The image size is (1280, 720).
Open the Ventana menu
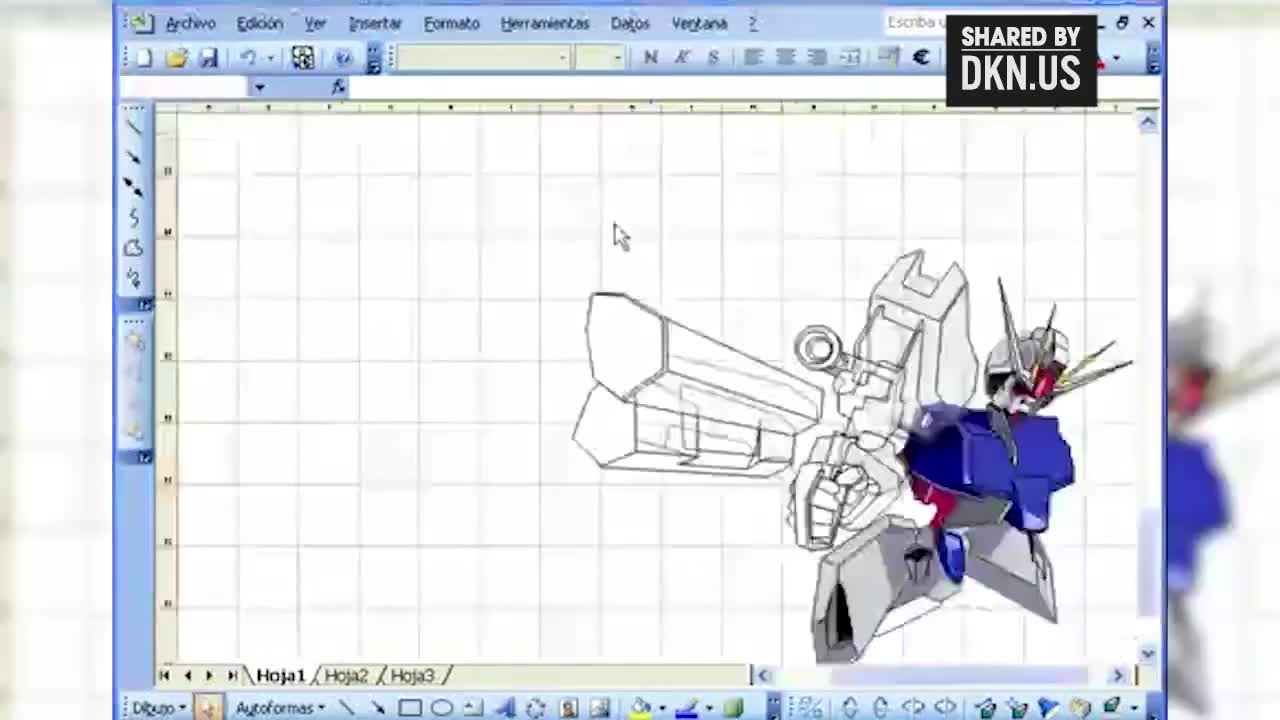point(699,23)
